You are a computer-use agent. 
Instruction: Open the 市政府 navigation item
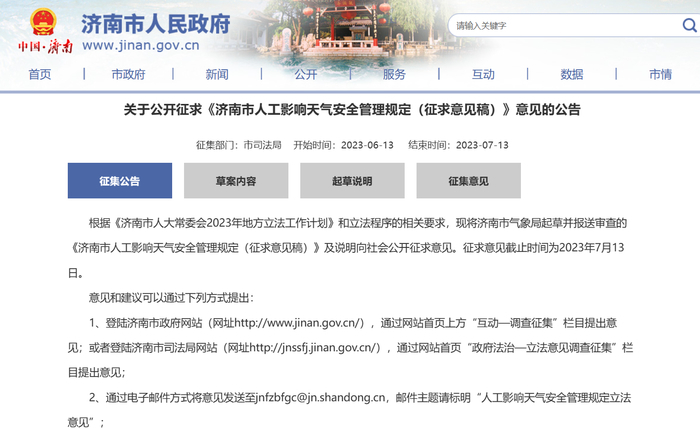(129, 74)
